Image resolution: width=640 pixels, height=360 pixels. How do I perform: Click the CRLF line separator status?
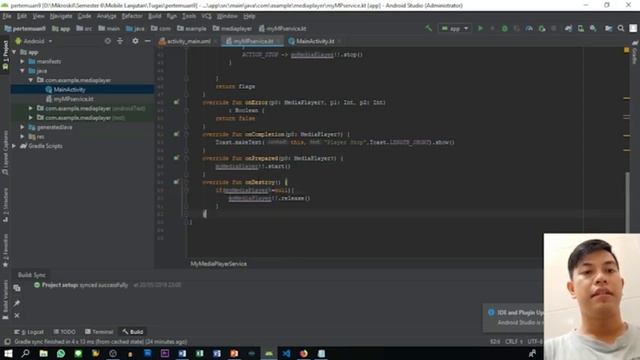point(514,342)
